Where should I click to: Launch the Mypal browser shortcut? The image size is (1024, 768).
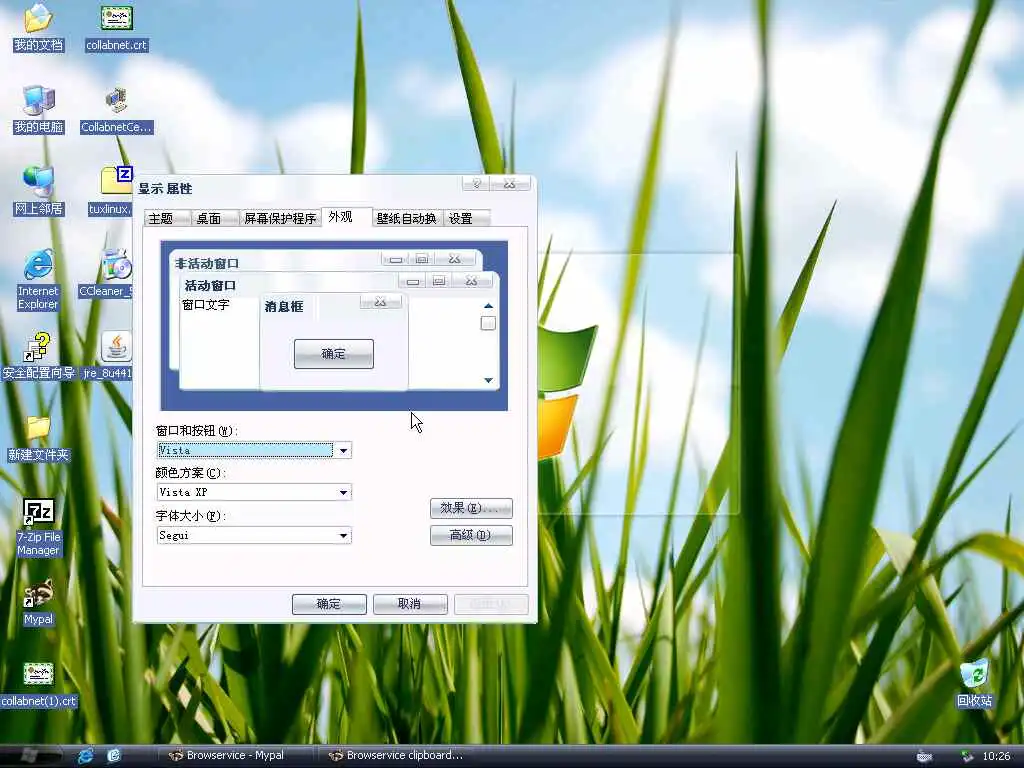39,602
